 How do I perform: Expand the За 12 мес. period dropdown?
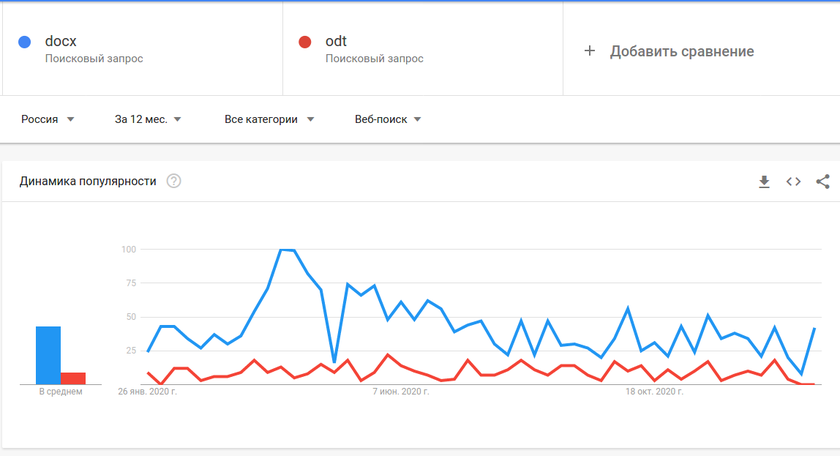pos(148,119)
